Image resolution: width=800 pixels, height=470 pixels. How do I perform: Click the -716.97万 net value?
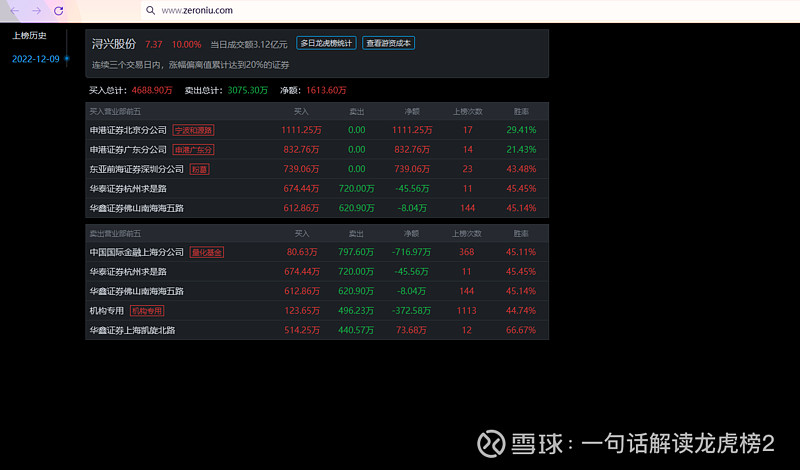pyautogui.click(x=412, y=252)
